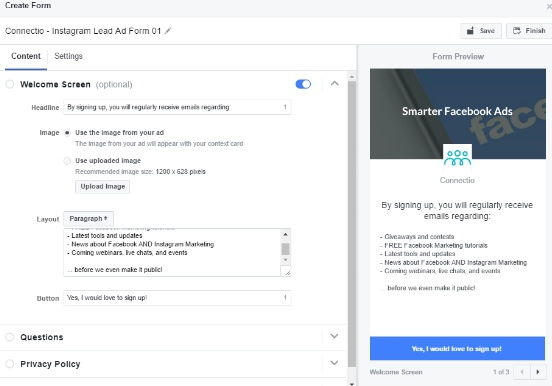The image size is (552, 386).
Task: Click the Welcome Screen label under preview
Action: [396, 372]
